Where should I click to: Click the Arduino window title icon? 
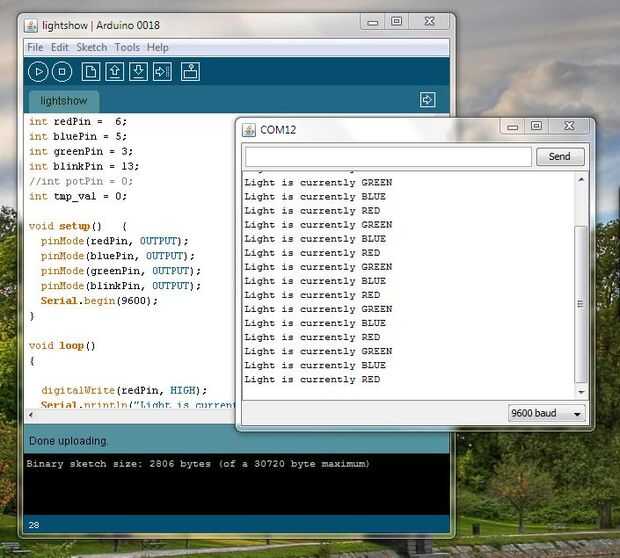pyautogui.click(x=31, y=26)
